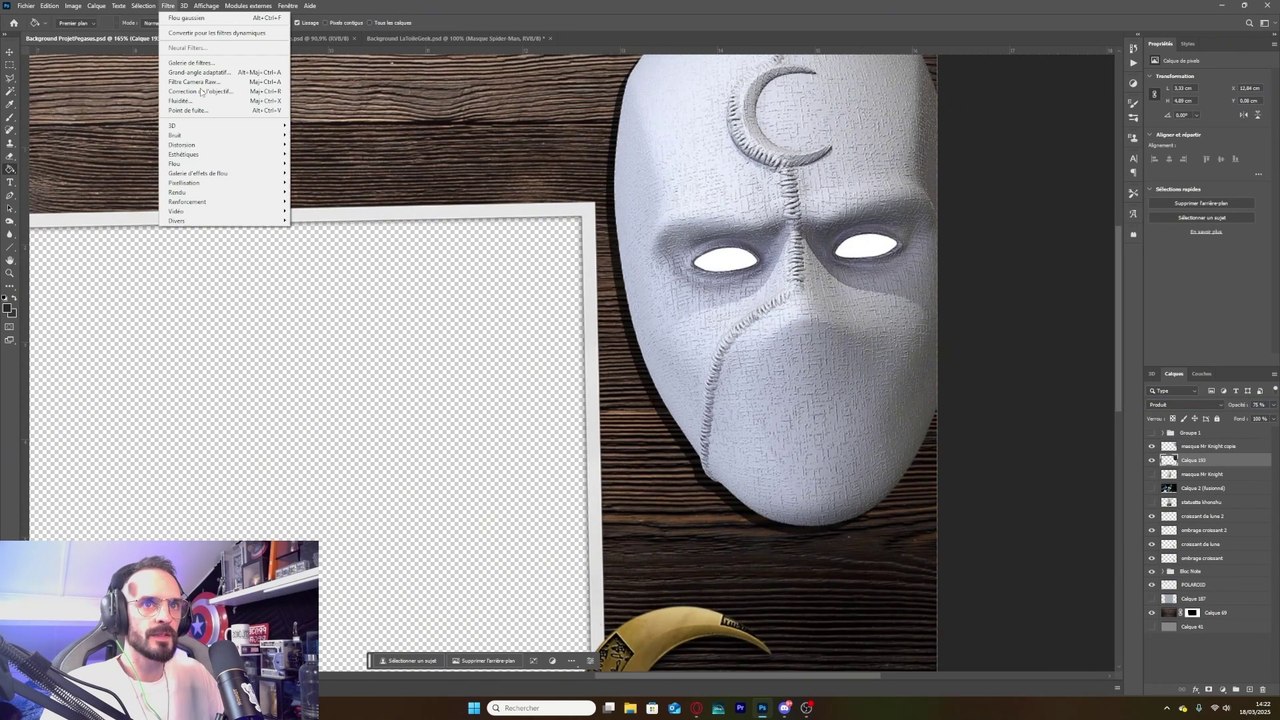Switch to the Styles tab
This screenshot has width=1280, height=720.
pyautogui.click(x=1188, y=44)
